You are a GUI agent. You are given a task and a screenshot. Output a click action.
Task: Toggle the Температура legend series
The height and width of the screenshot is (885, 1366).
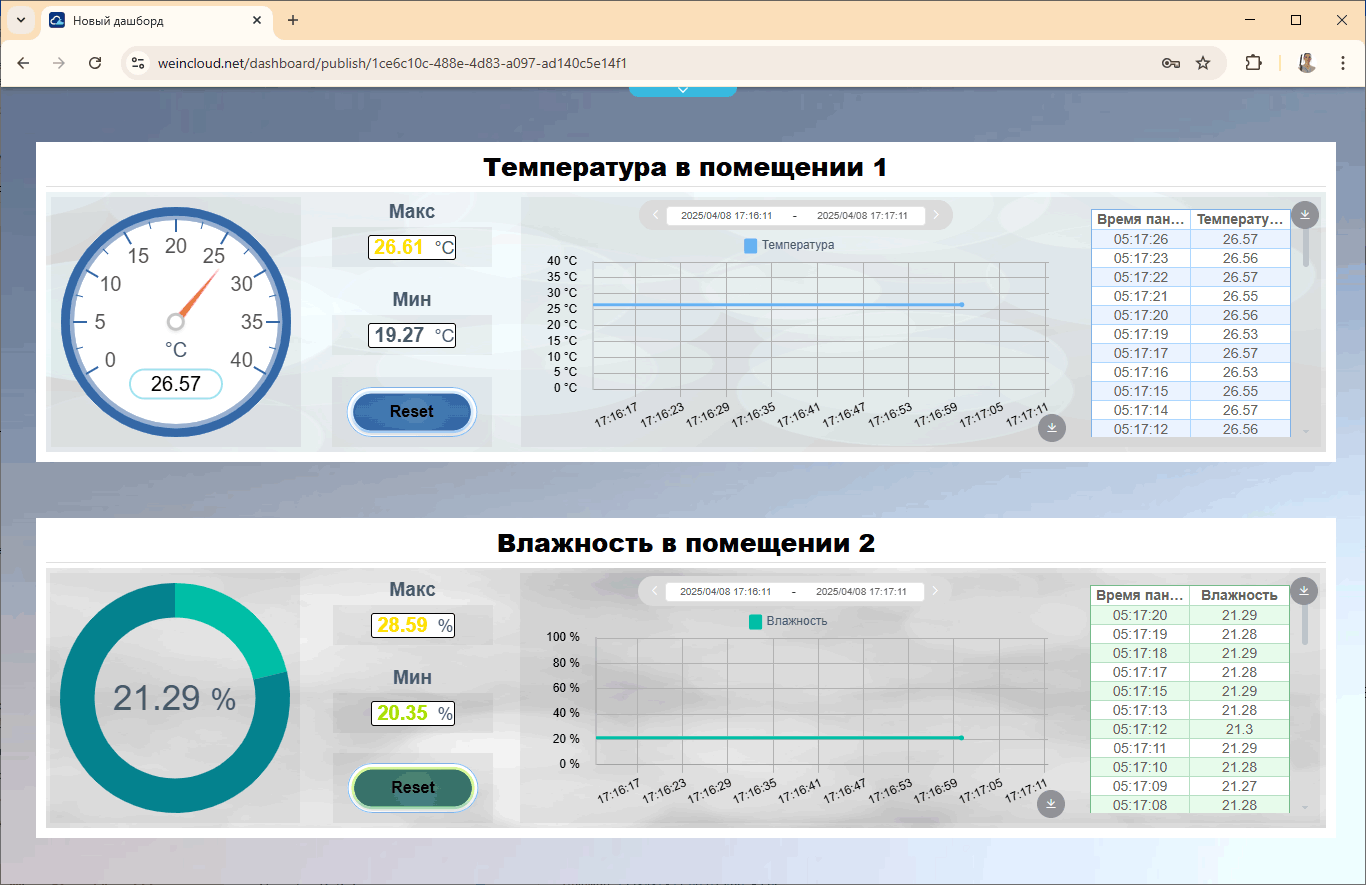pyautogui.click(x=789, y=245)
